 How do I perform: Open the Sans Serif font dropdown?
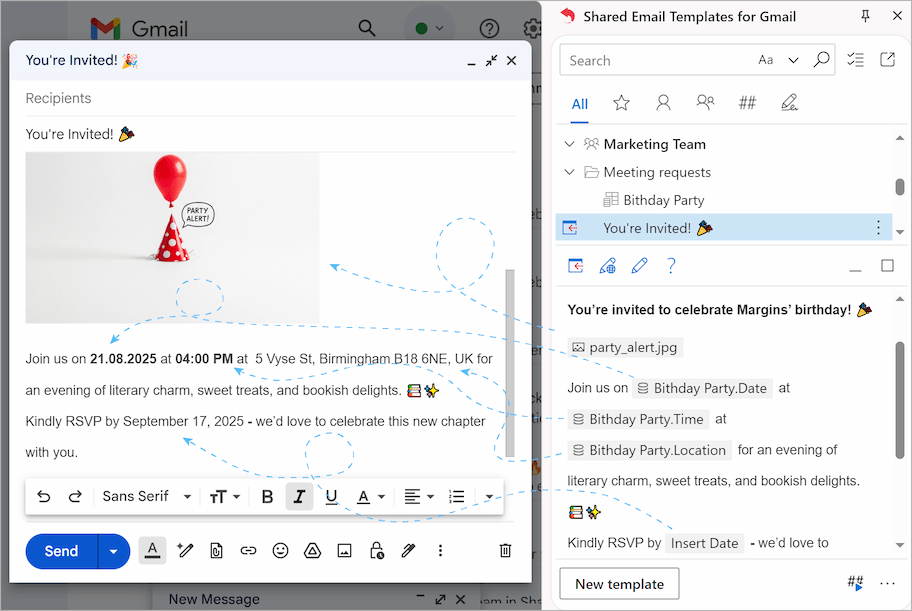tap(147, 496)
